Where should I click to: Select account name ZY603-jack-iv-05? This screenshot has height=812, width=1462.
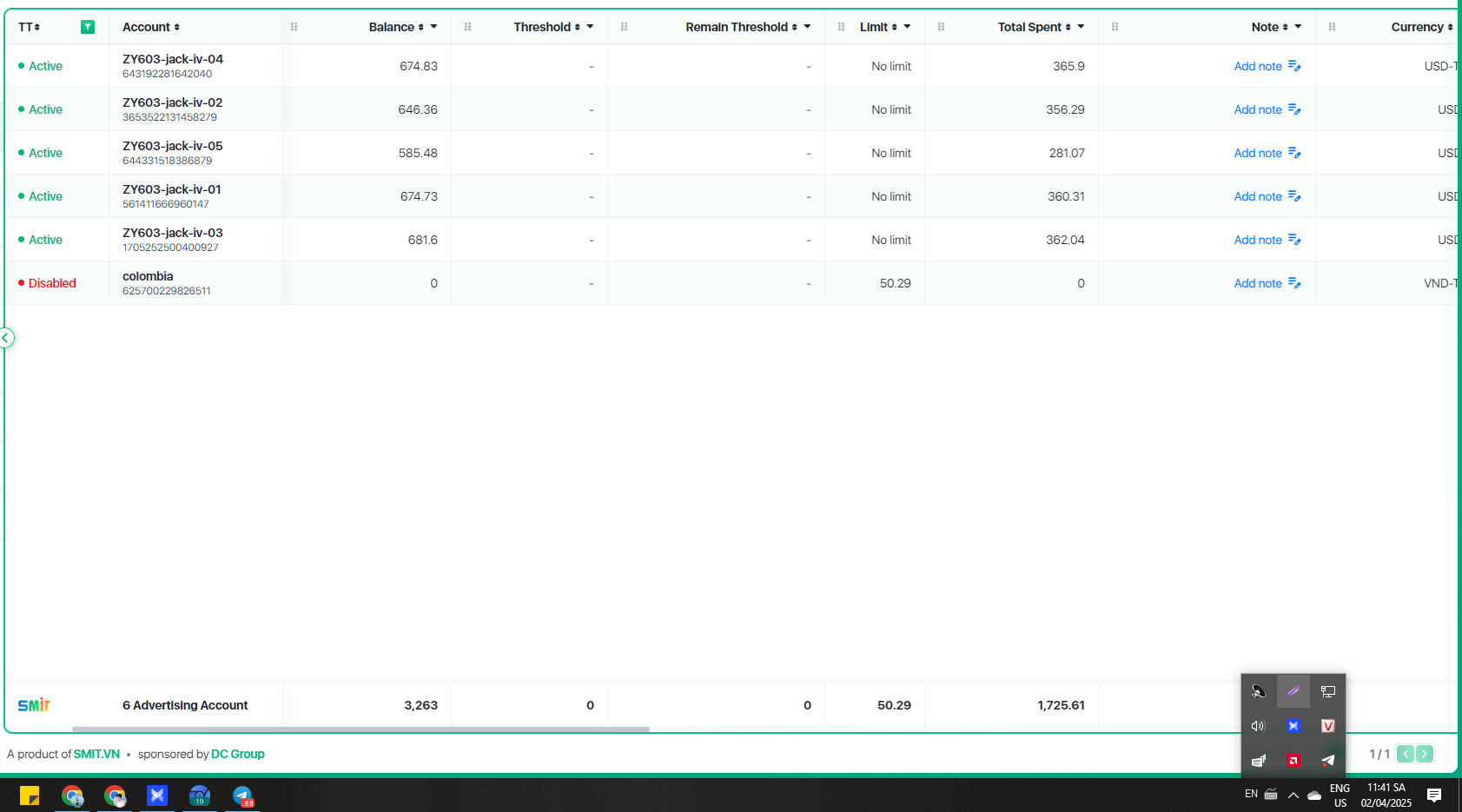coord(173,146)
